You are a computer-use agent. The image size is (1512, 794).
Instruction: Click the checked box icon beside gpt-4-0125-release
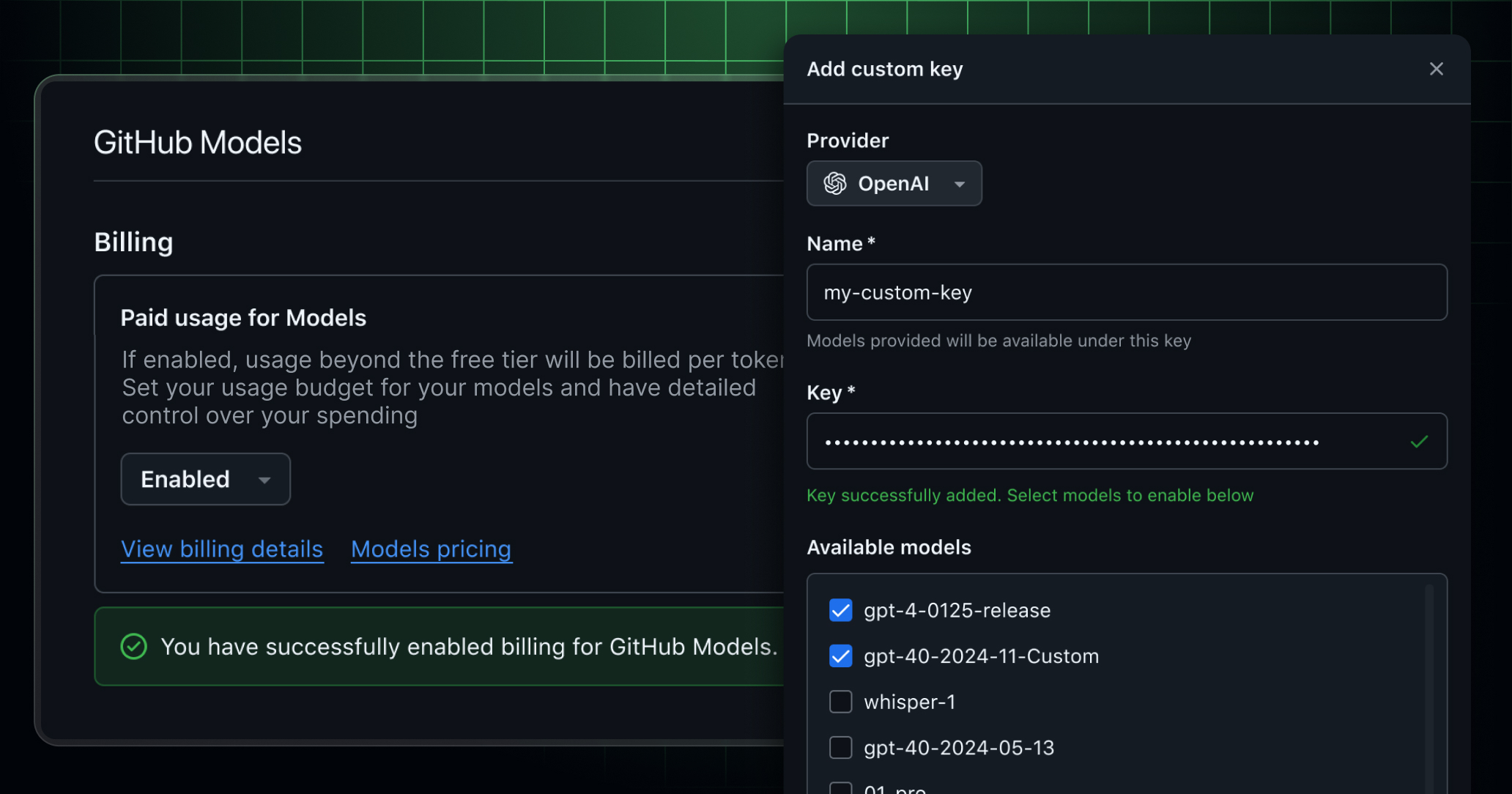pos(840,610)
